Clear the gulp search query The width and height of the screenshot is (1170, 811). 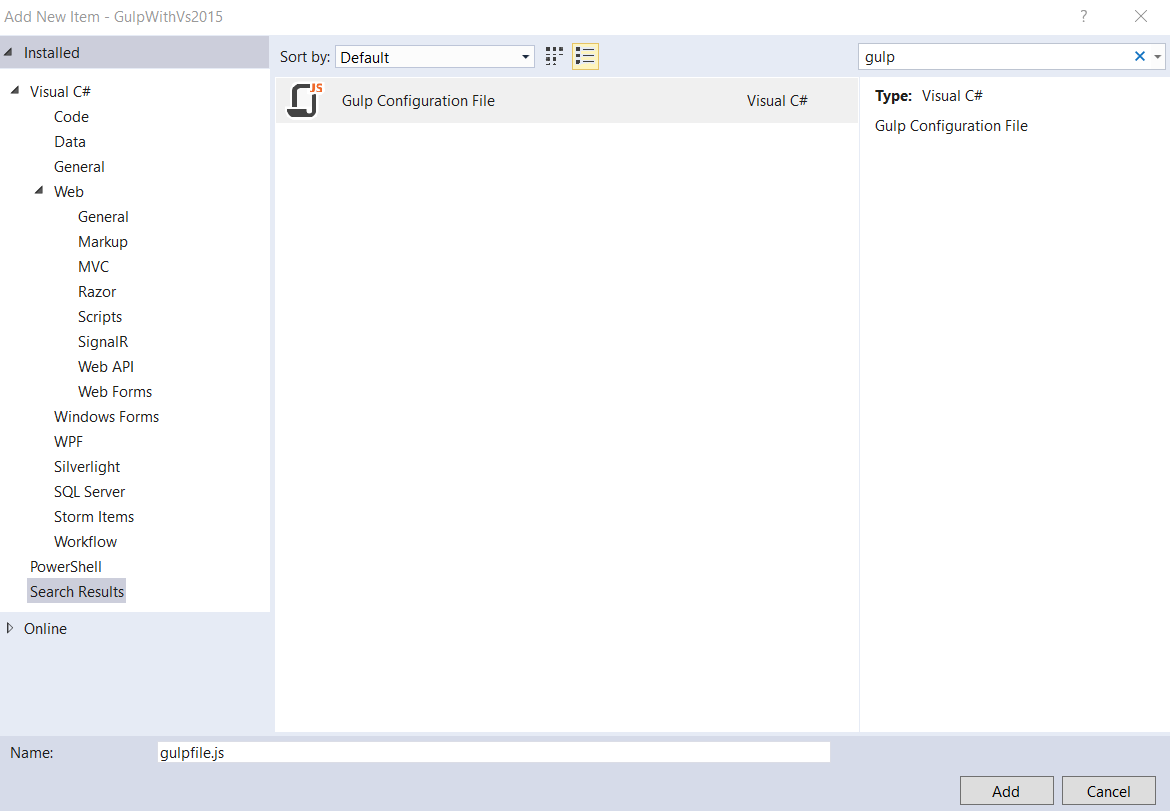pyautogui.click(x=1139, y=56)
